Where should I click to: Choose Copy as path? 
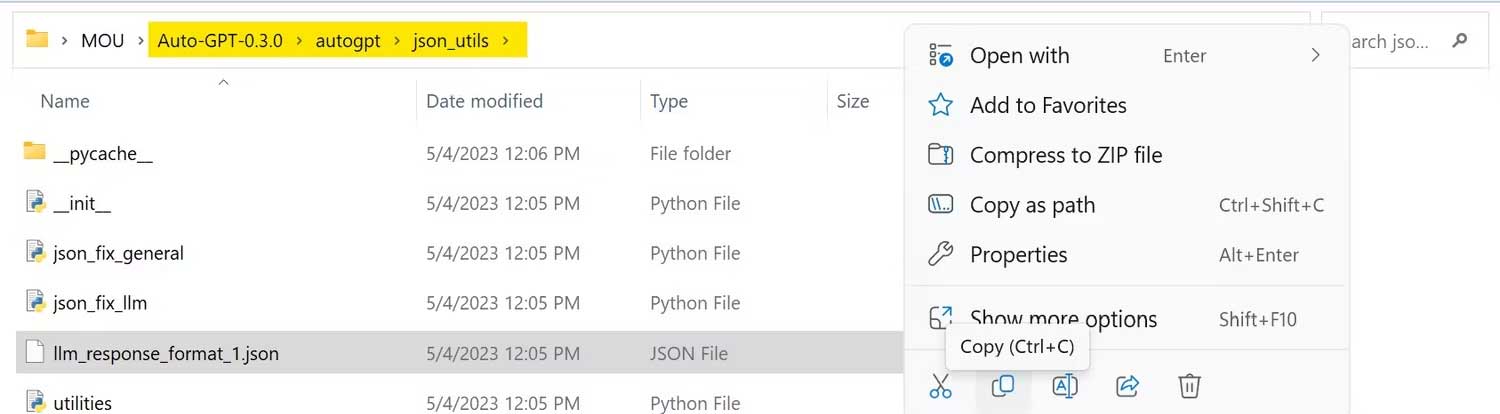coord(1032,205)
